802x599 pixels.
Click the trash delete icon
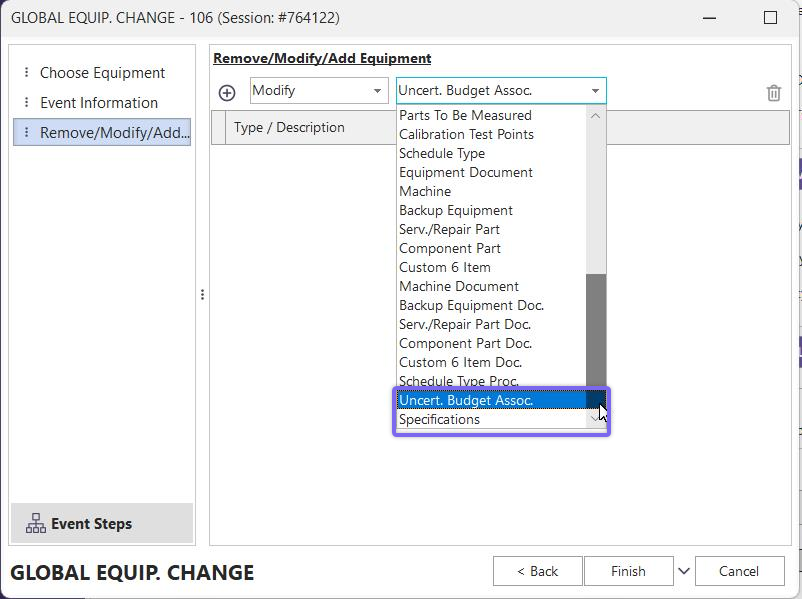(x=773, y=93)
